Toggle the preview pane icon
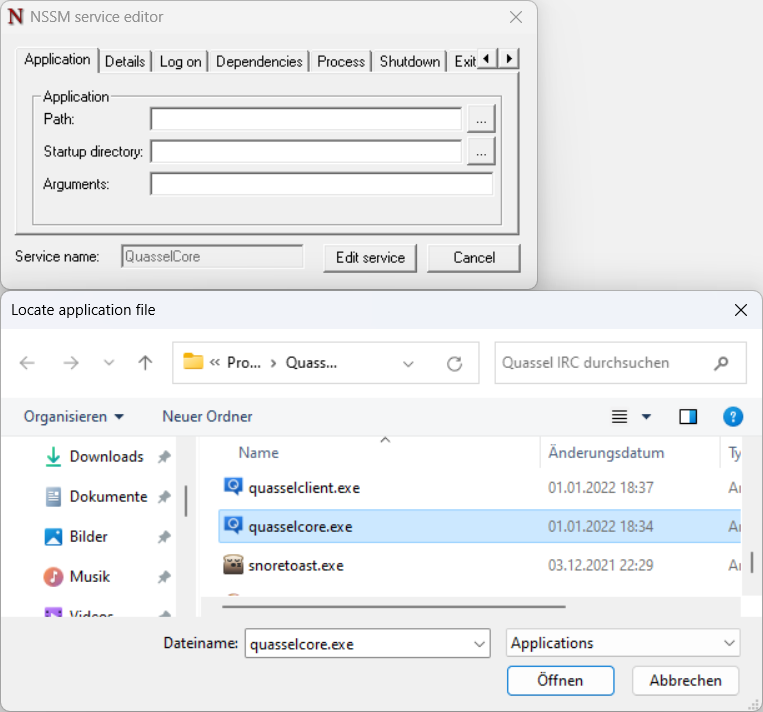The image size is (763, 712). (x=688, y=417)
